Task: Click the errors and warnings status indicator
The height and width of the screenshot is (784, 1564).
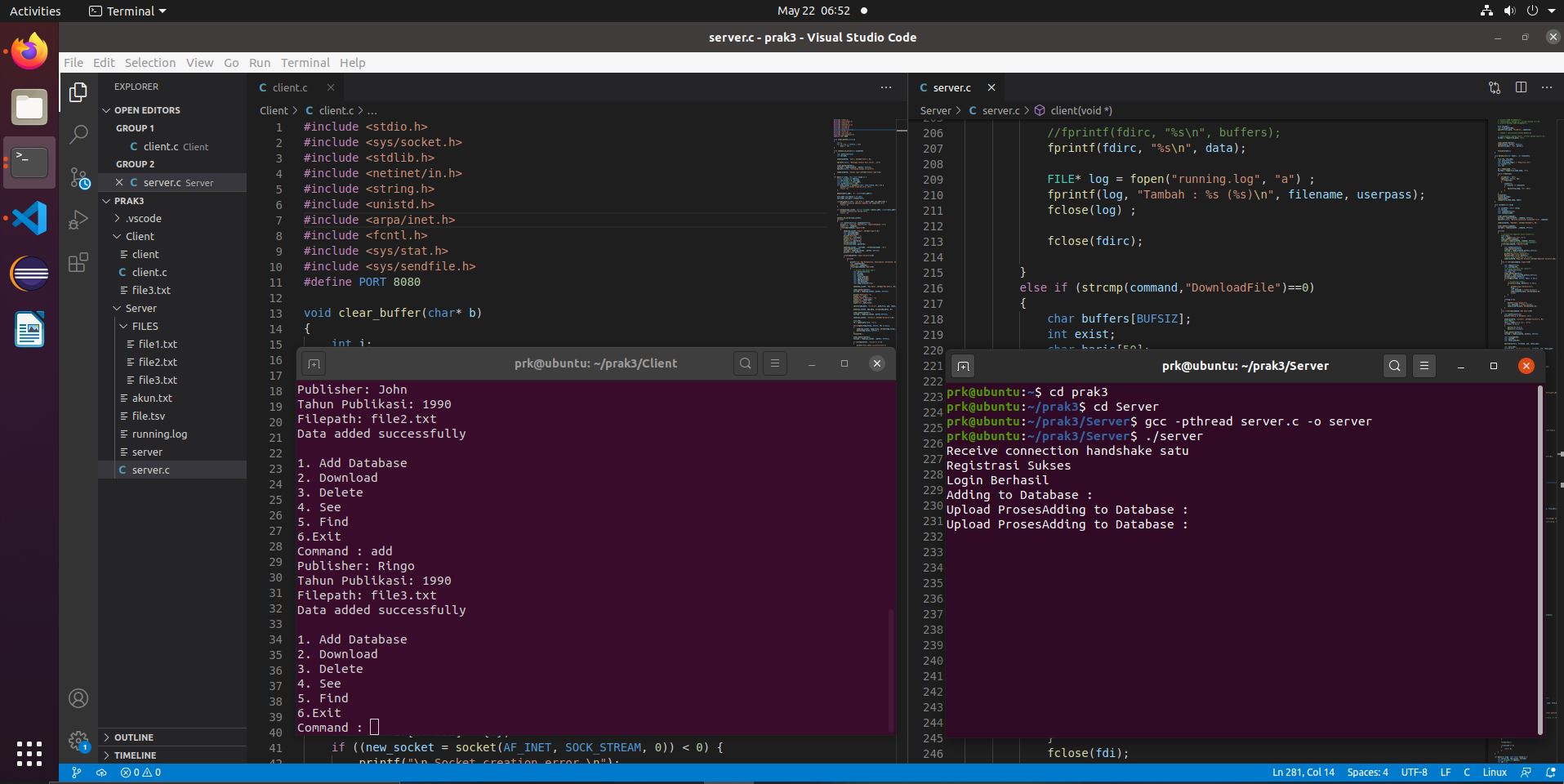Action: [x=140, y=772]
